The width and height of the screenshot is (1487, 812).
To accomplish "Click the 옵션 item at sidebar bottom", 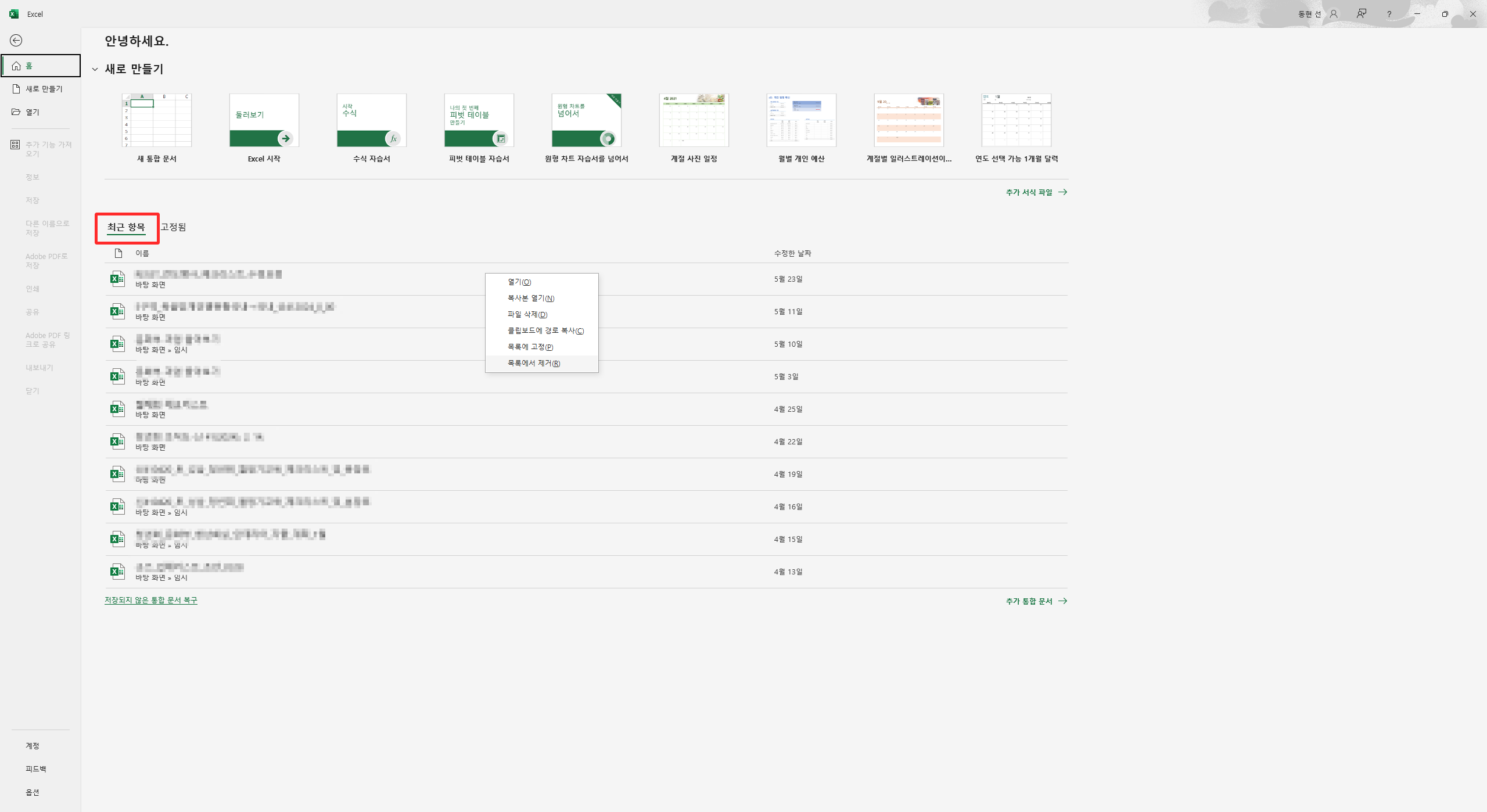I will click(33, 792).
